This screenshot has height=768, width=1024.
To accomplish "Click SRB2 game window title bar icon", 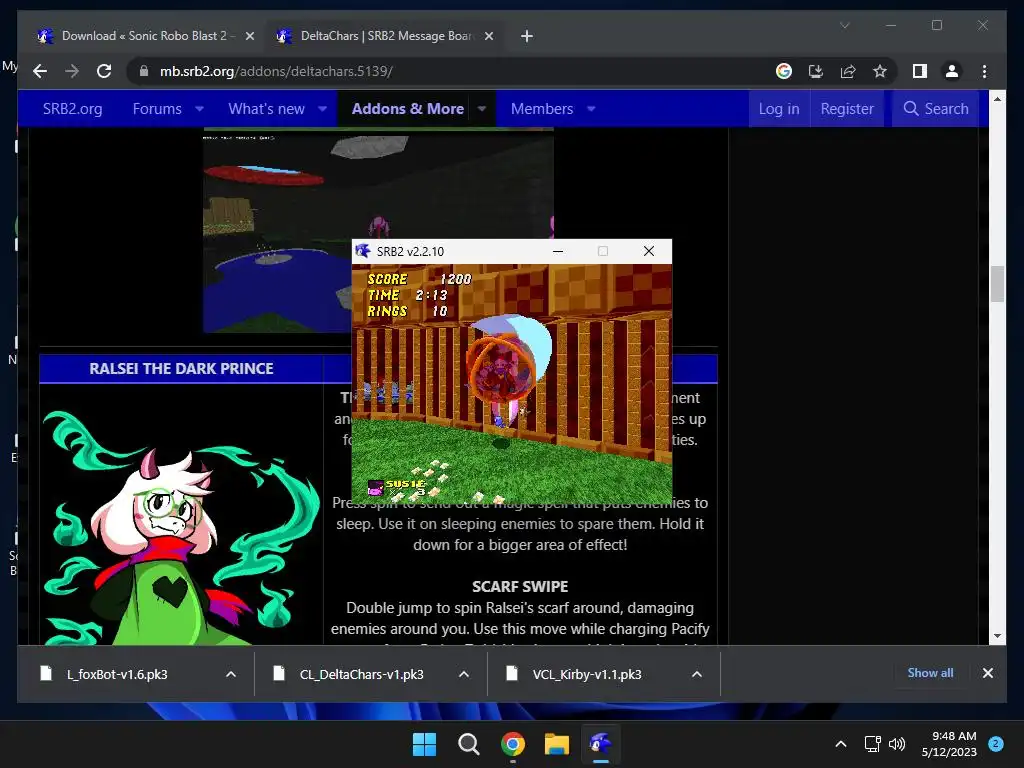I will coord(362,251).
